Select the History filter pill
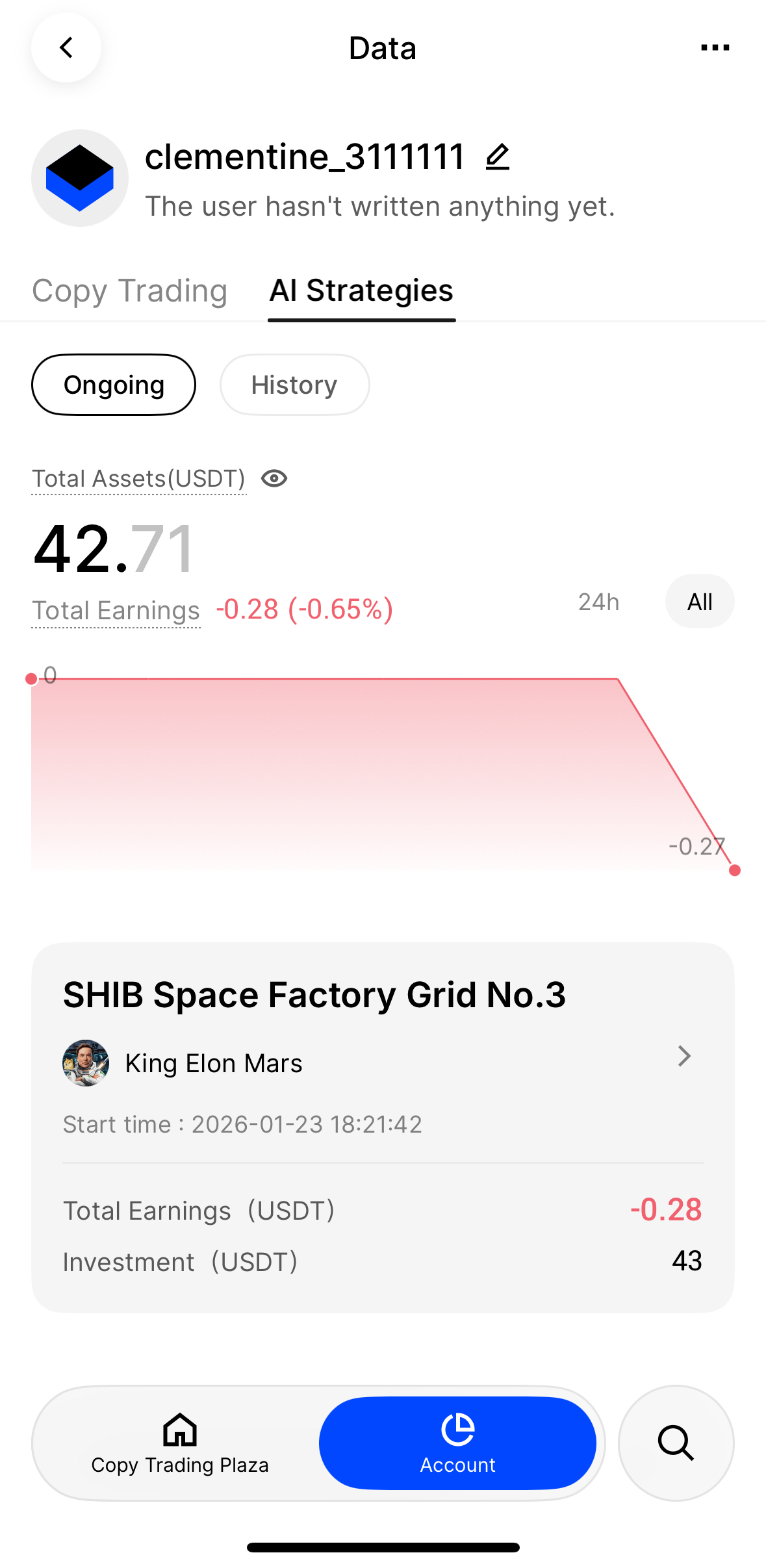 click(294, 385)
